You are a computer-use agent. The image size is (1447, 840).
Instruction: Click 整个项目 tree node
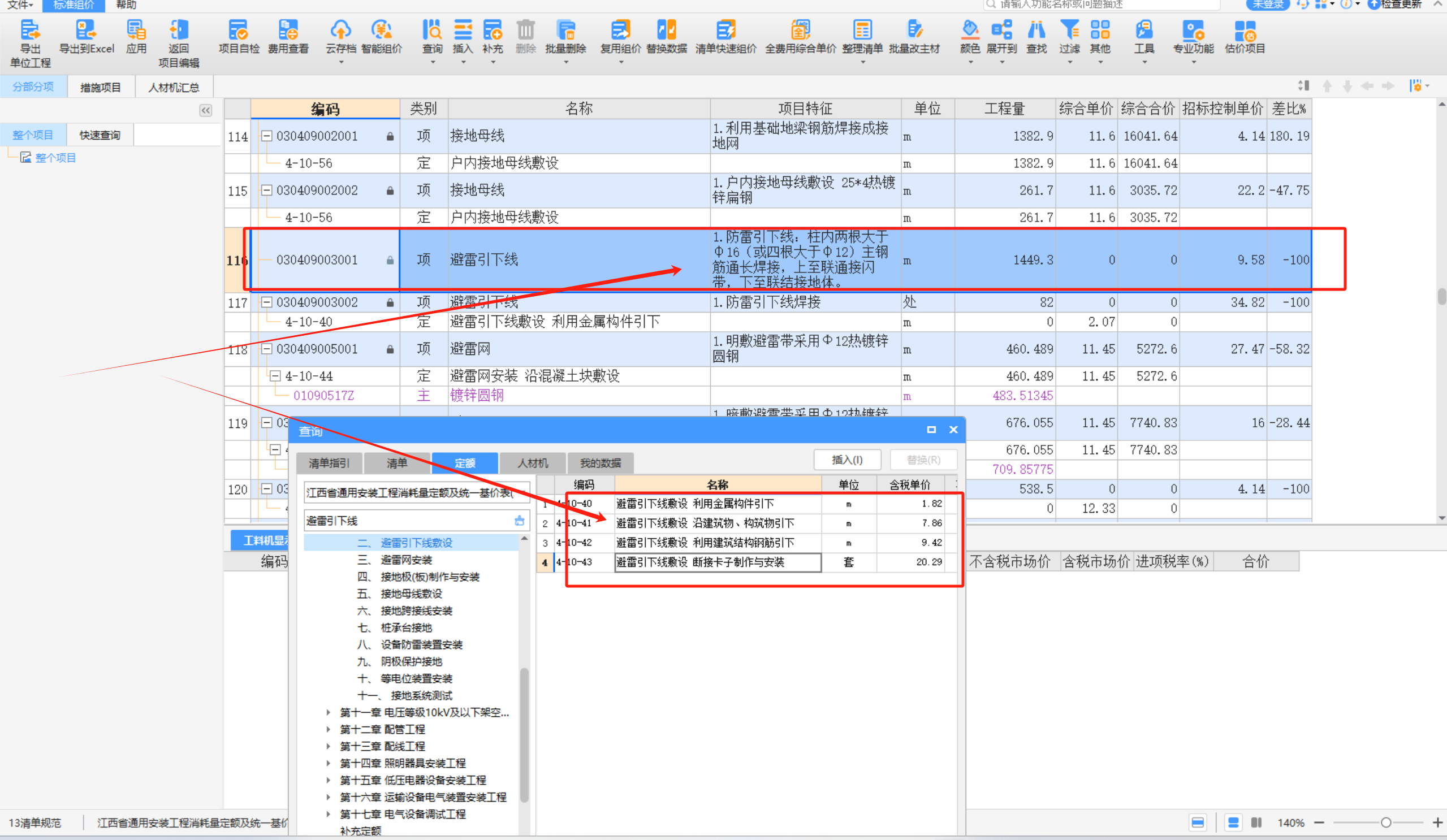(x=55, y=158)
